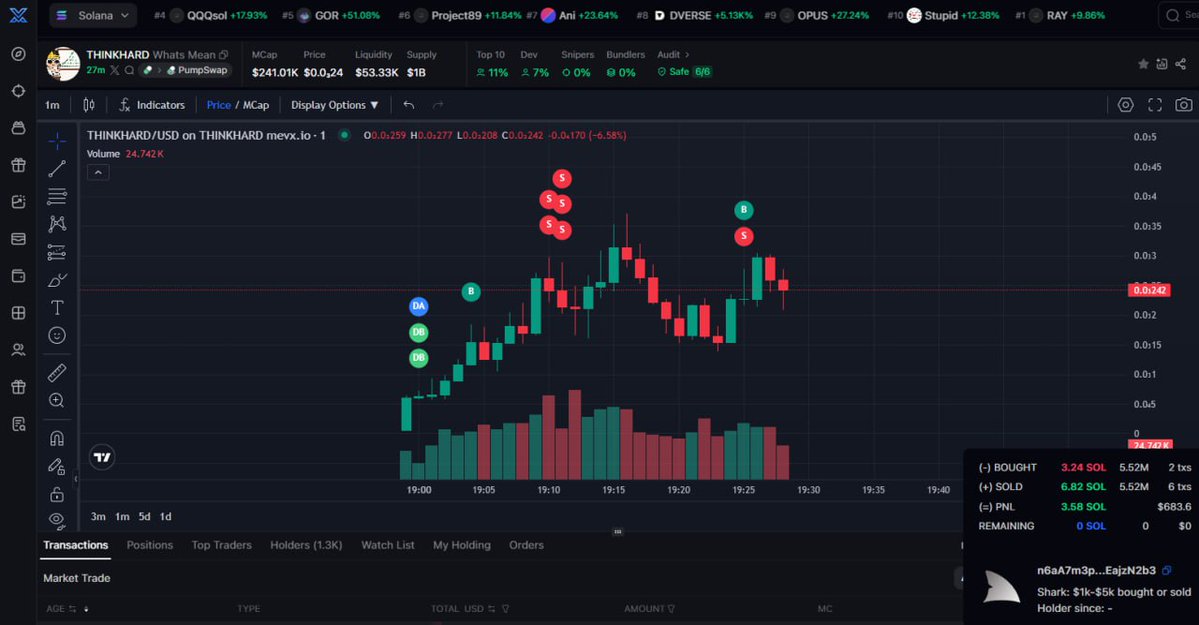The height and width of the screenshot is (625, 1199).
Task: Open the emoji icons tool
Action: [57, 335]
